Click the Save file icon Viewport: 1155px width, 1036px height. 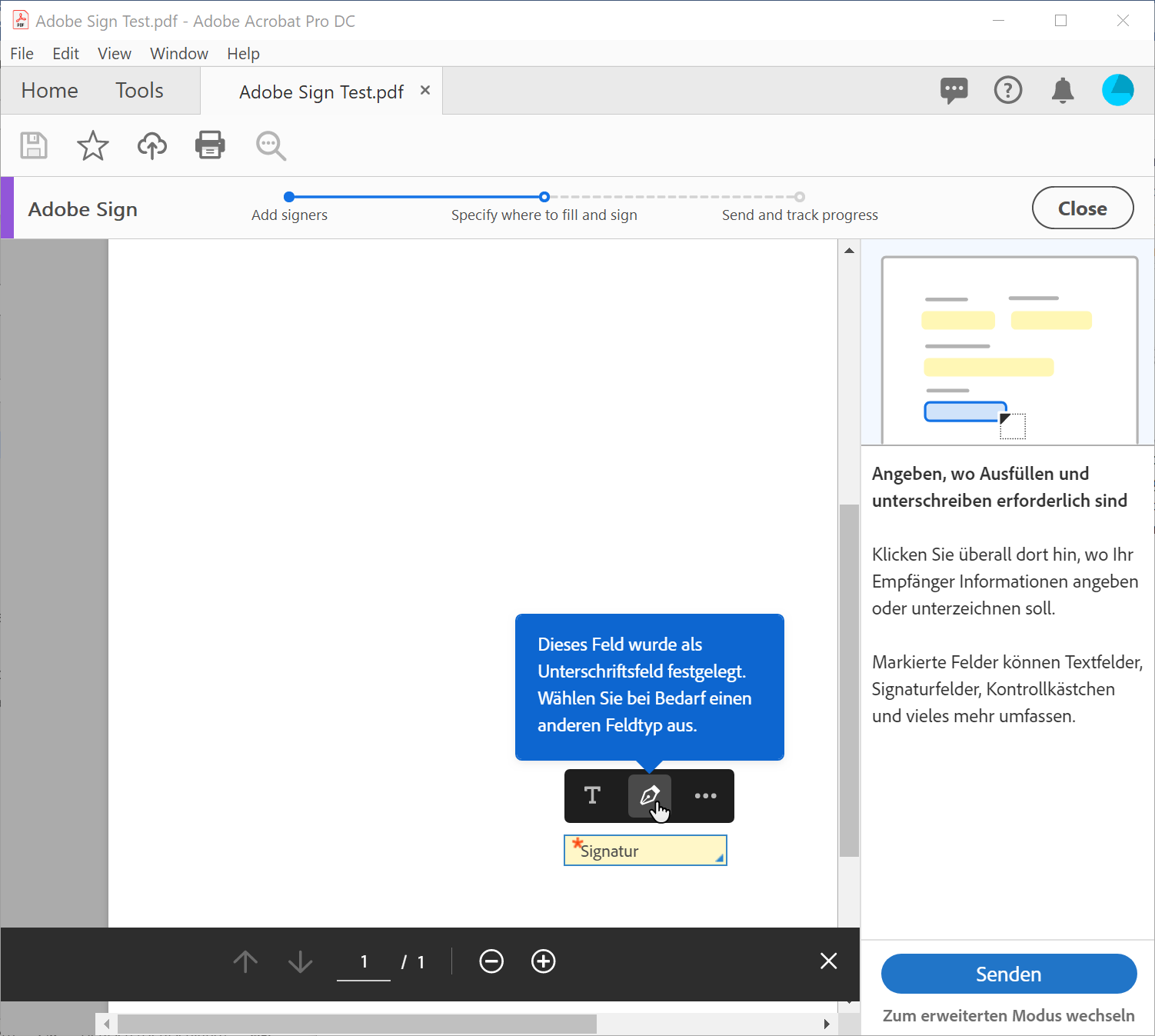[33, 145]
